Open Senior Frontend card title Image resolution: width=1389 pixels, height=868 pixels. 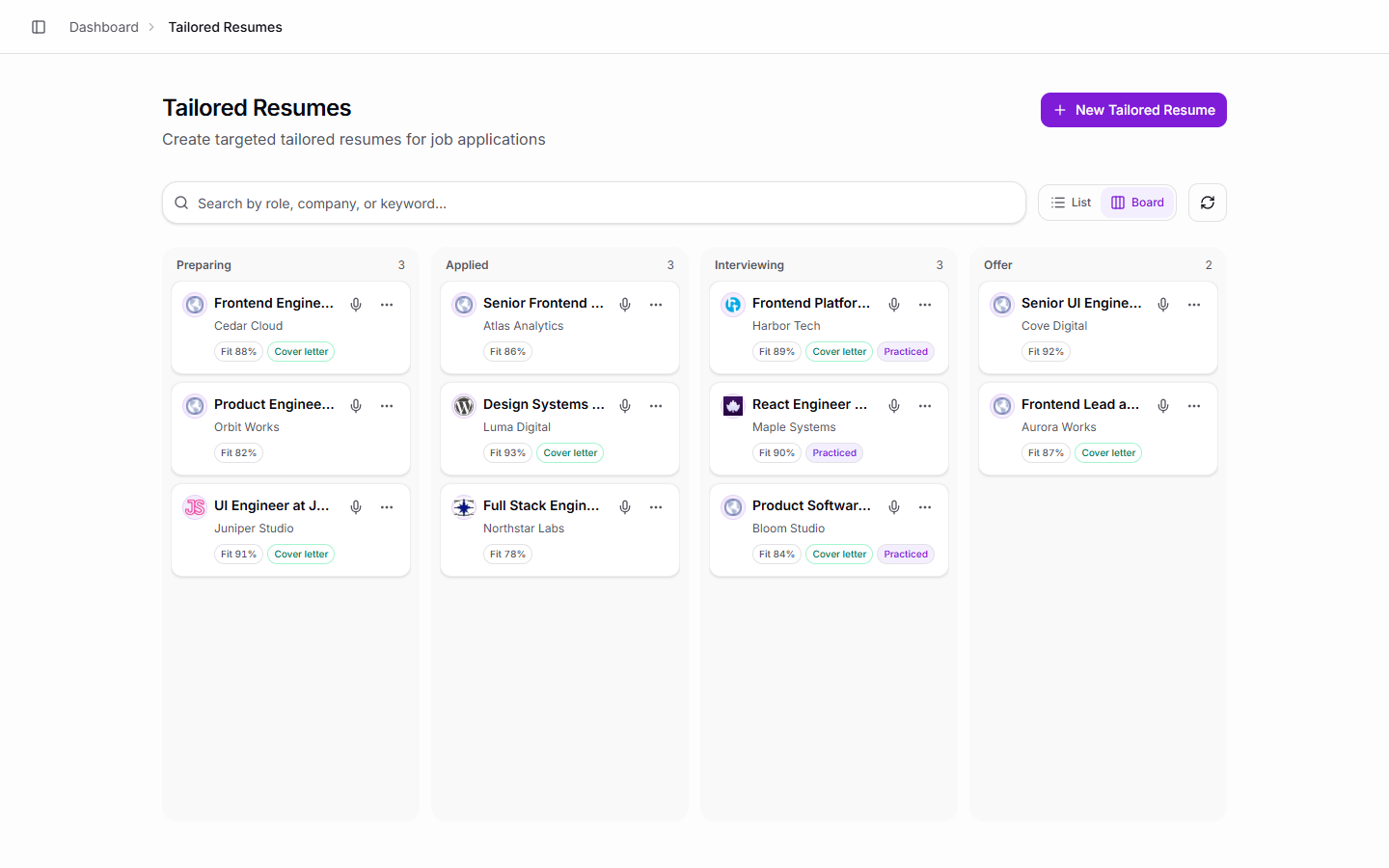(x=543, y=303)
